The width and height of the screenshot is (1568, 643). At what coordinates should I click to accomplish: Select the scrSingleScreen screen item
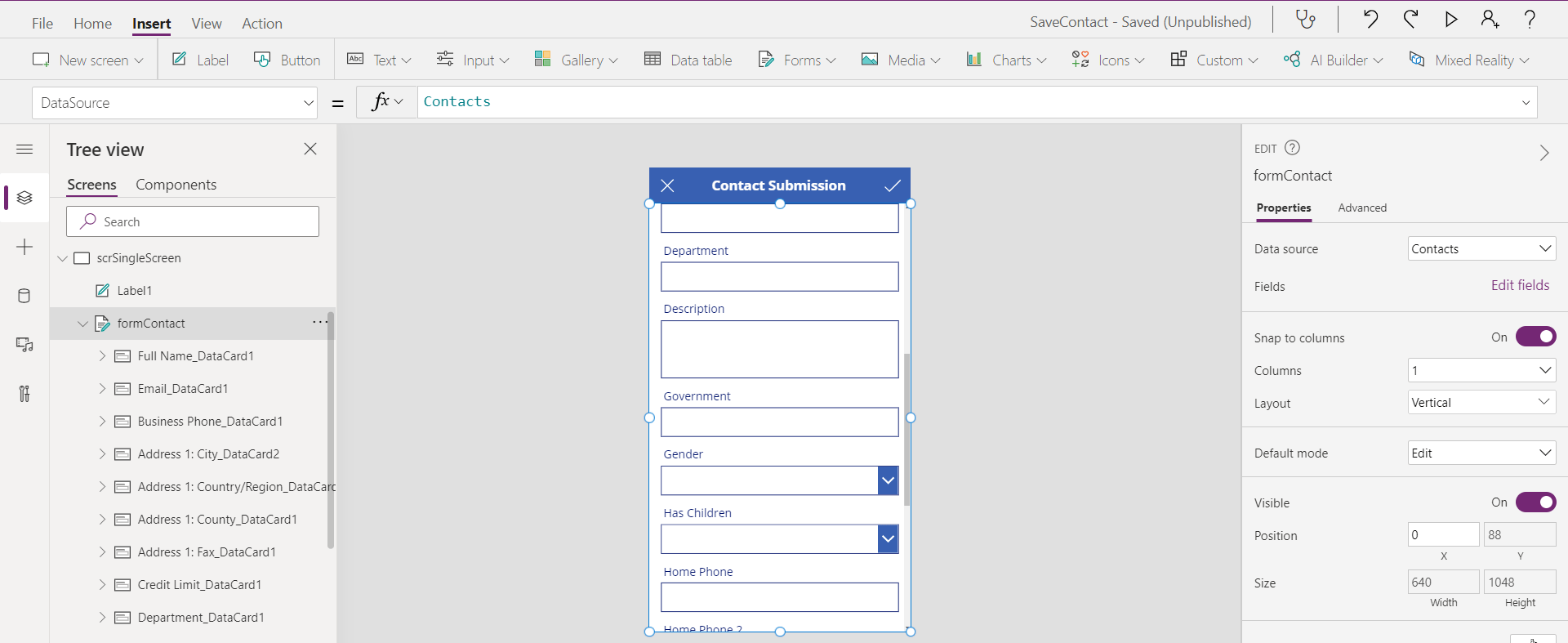139,257
